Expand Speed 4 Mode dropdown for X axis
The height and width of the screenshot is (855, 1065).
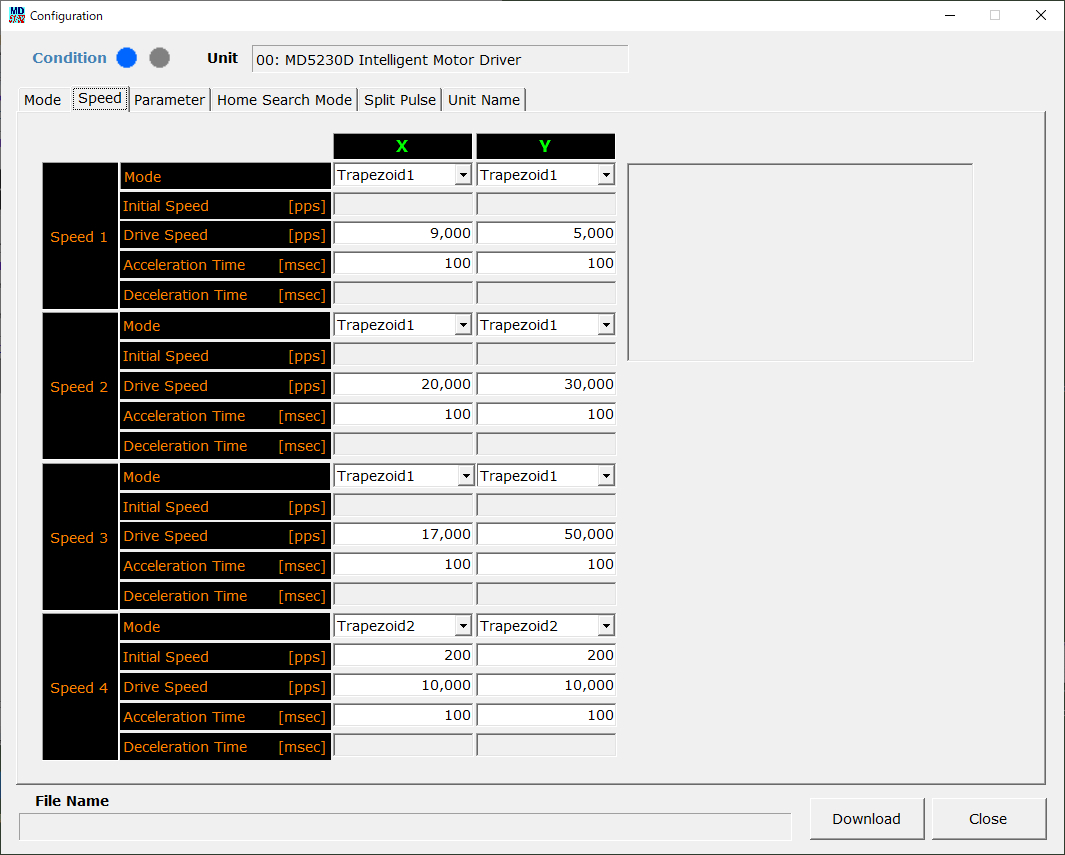point(462,626)
